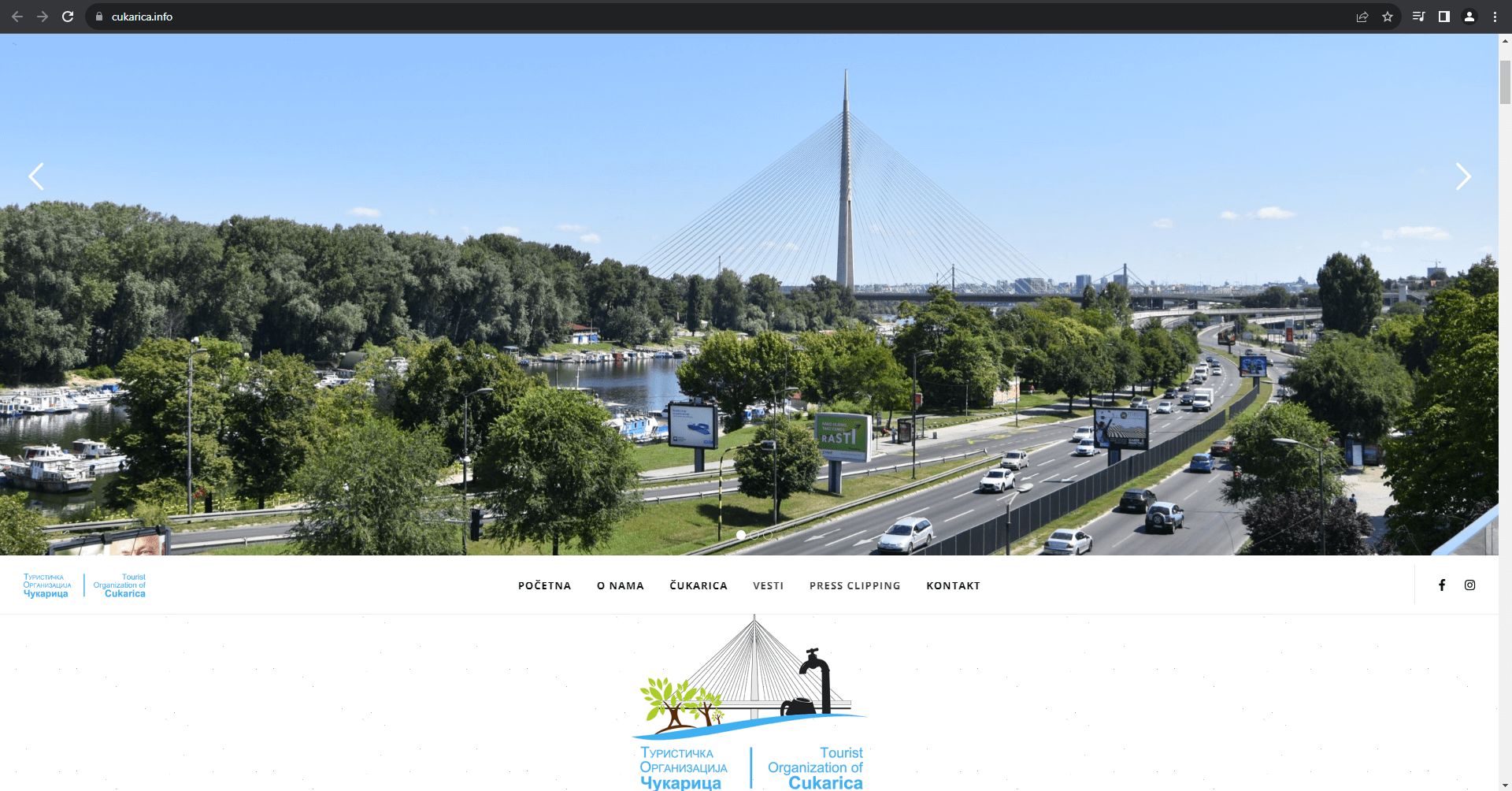The height and width of the screenshot is (791, 1512).
Task: Open the ČUKARICA menu item
Action: point(699,586)
